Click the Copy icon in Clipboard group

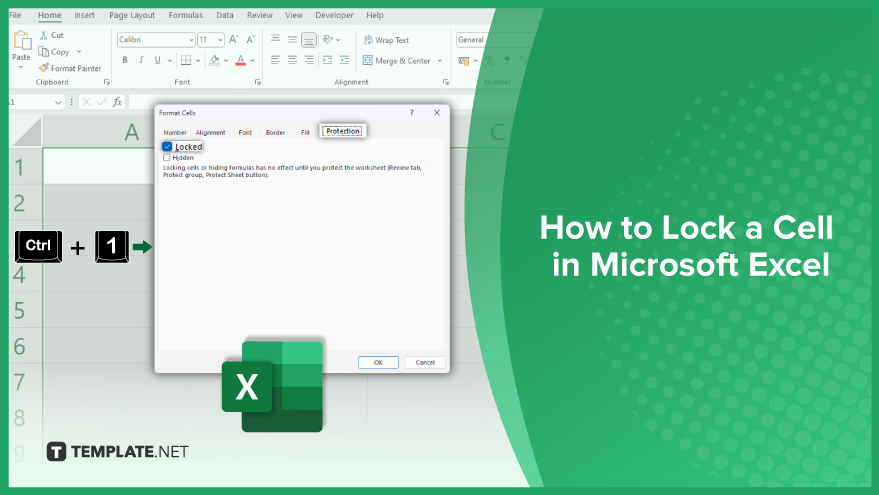click(43, 52)
